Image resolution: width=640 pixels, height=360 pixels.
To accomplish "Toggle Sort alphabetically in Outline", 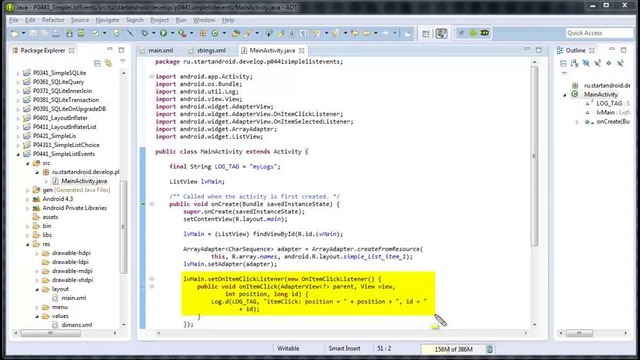I will [575, 63].
